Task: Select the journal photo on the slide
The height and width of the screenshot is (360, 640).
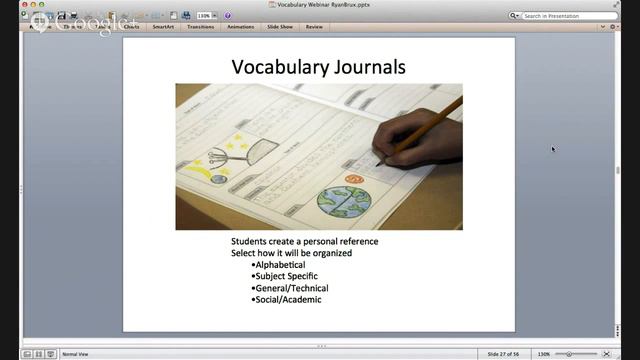Action: click(x=319, y=157)
